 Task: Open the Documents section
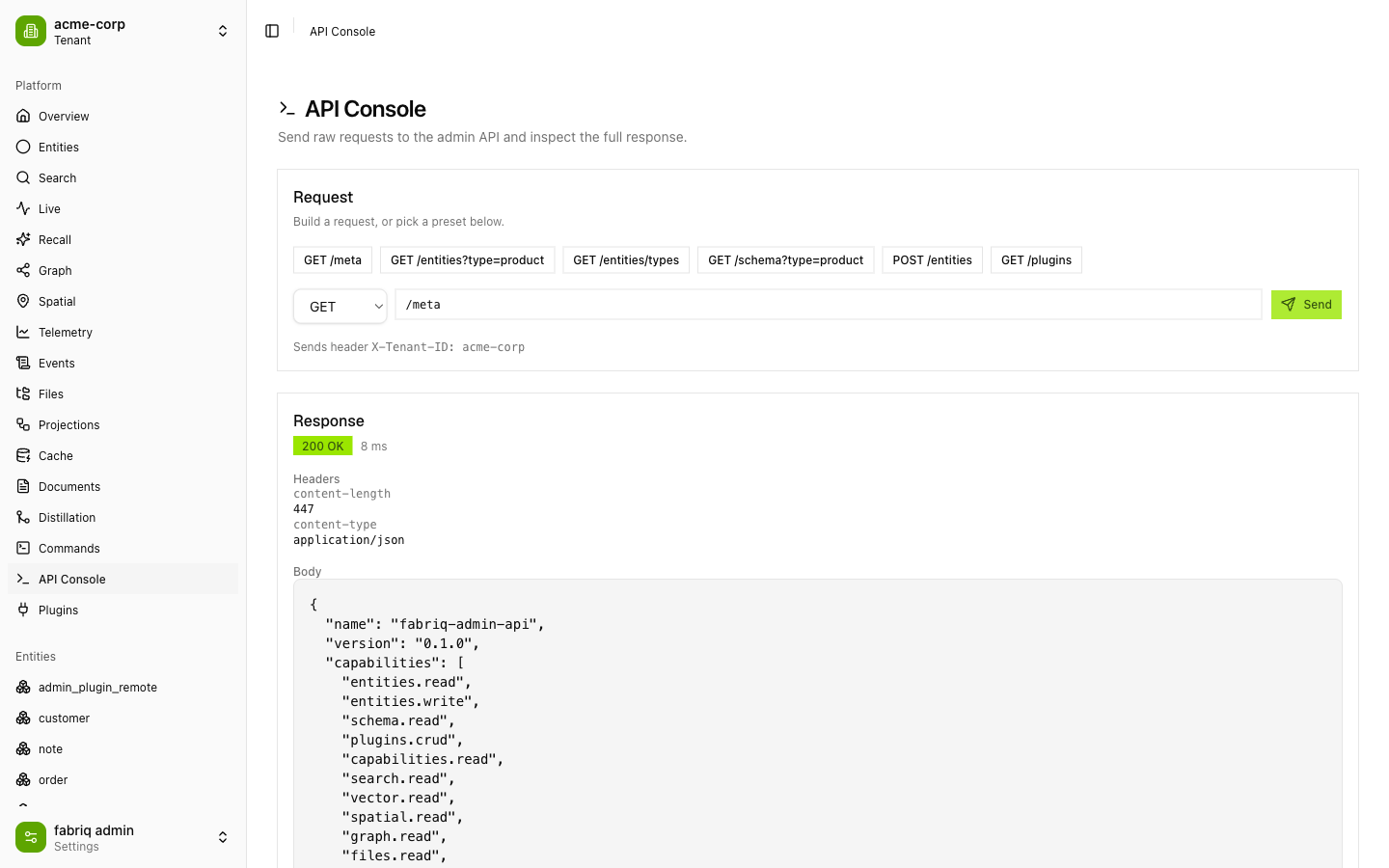(123, 486)
